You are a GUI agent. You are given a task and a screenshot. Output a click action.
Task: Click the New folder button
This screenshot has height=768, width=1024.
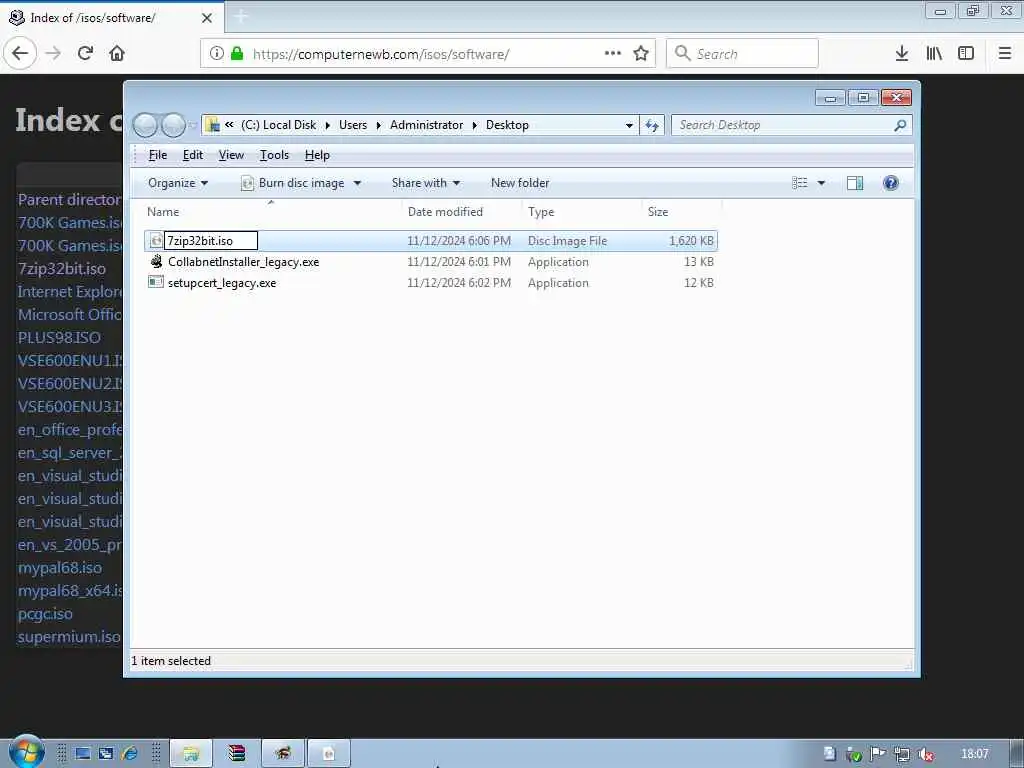point(520,183)
